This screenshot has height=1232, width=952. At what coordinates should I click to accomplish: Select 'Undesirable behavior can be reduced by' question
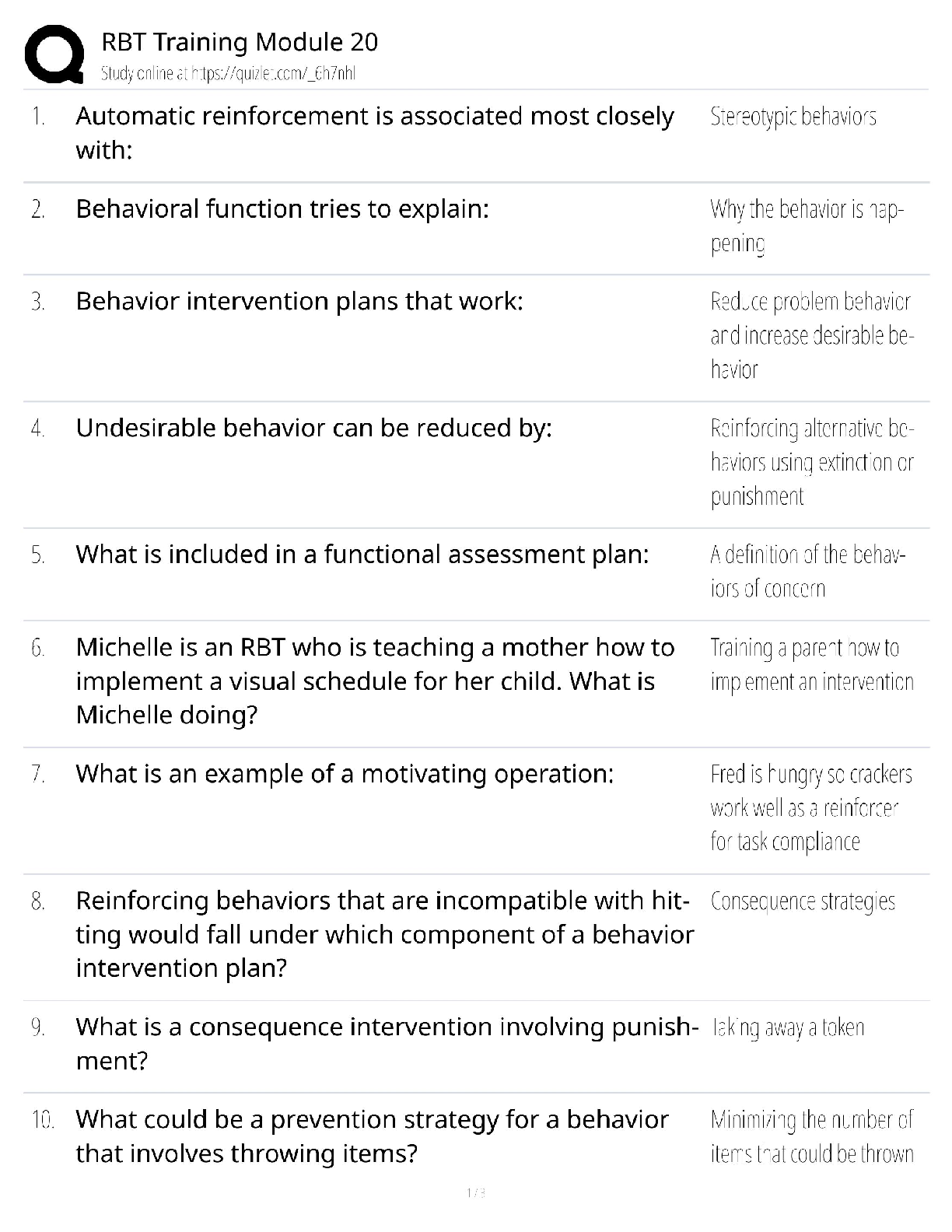click(313, 428)
